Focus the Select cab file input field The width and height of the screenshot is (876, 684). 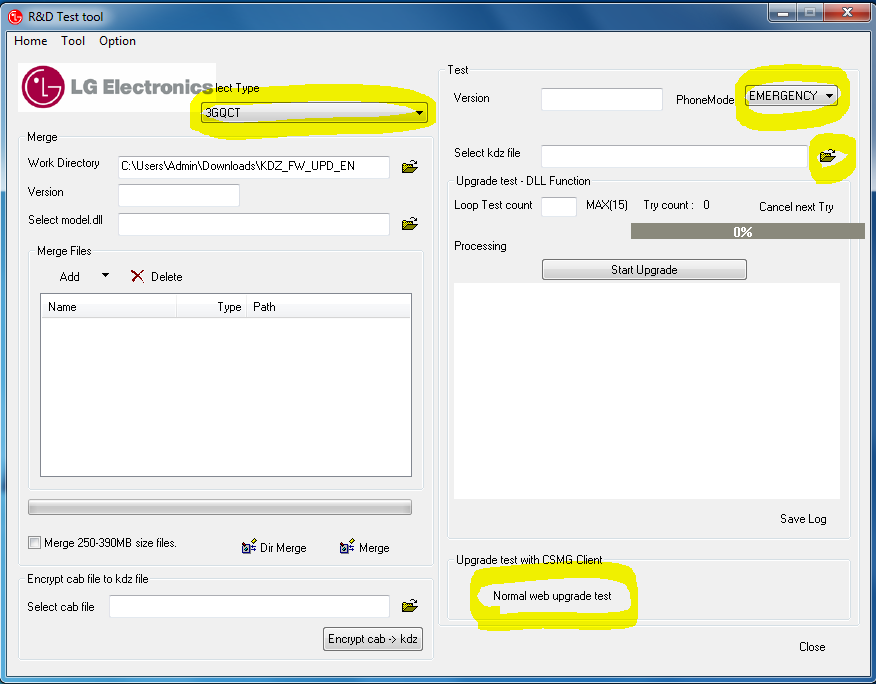tap(249, 606)
